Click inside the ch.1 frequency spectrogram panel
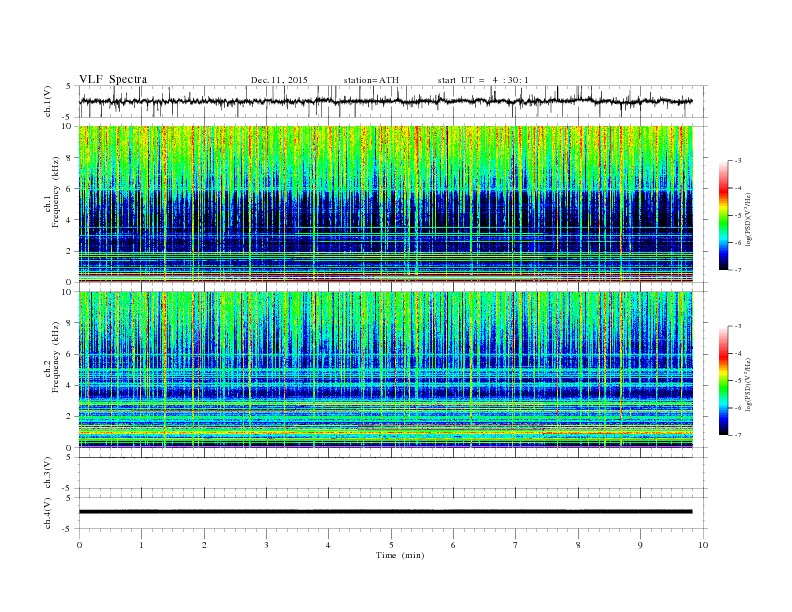This screenshot has height=612, width=792. pyautogui.click(x=385, y=204)
